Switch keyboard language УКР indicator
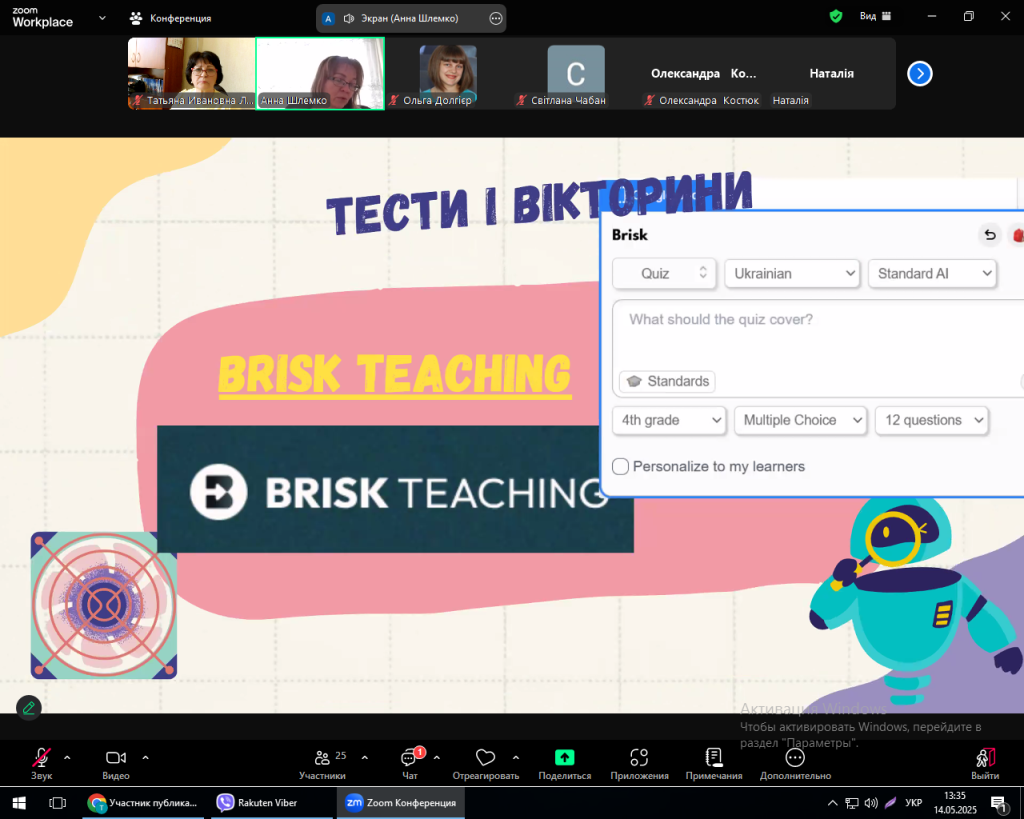1024x819 pixels. [914, 803]
